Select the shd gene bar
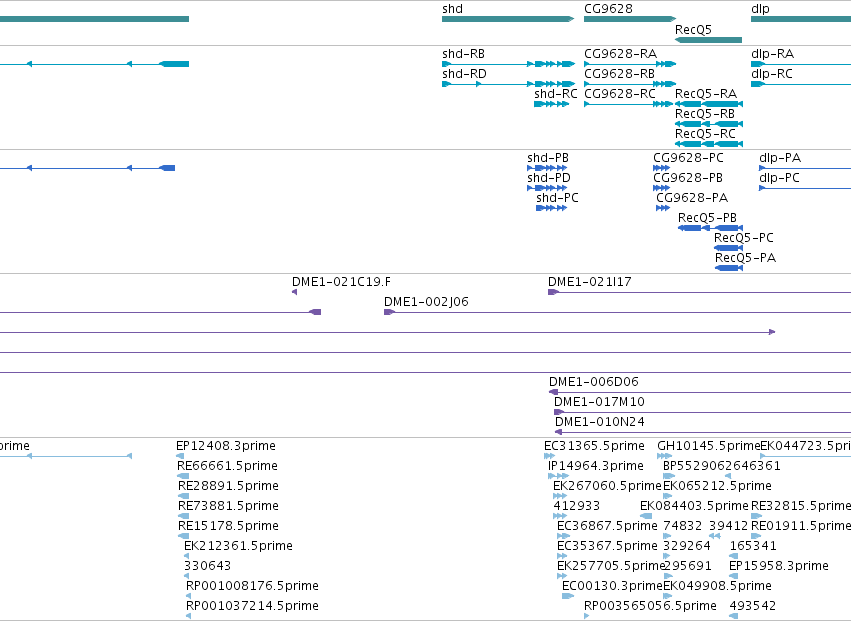The height and width of the screenshot is (621, 851). 508,19
